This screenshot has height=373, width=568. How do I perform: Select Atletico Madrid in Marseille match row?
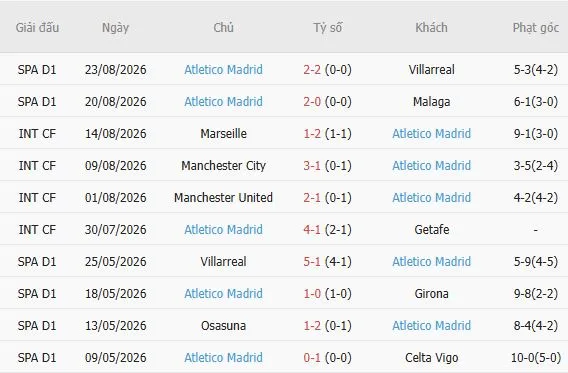click(x=431, y=134)
